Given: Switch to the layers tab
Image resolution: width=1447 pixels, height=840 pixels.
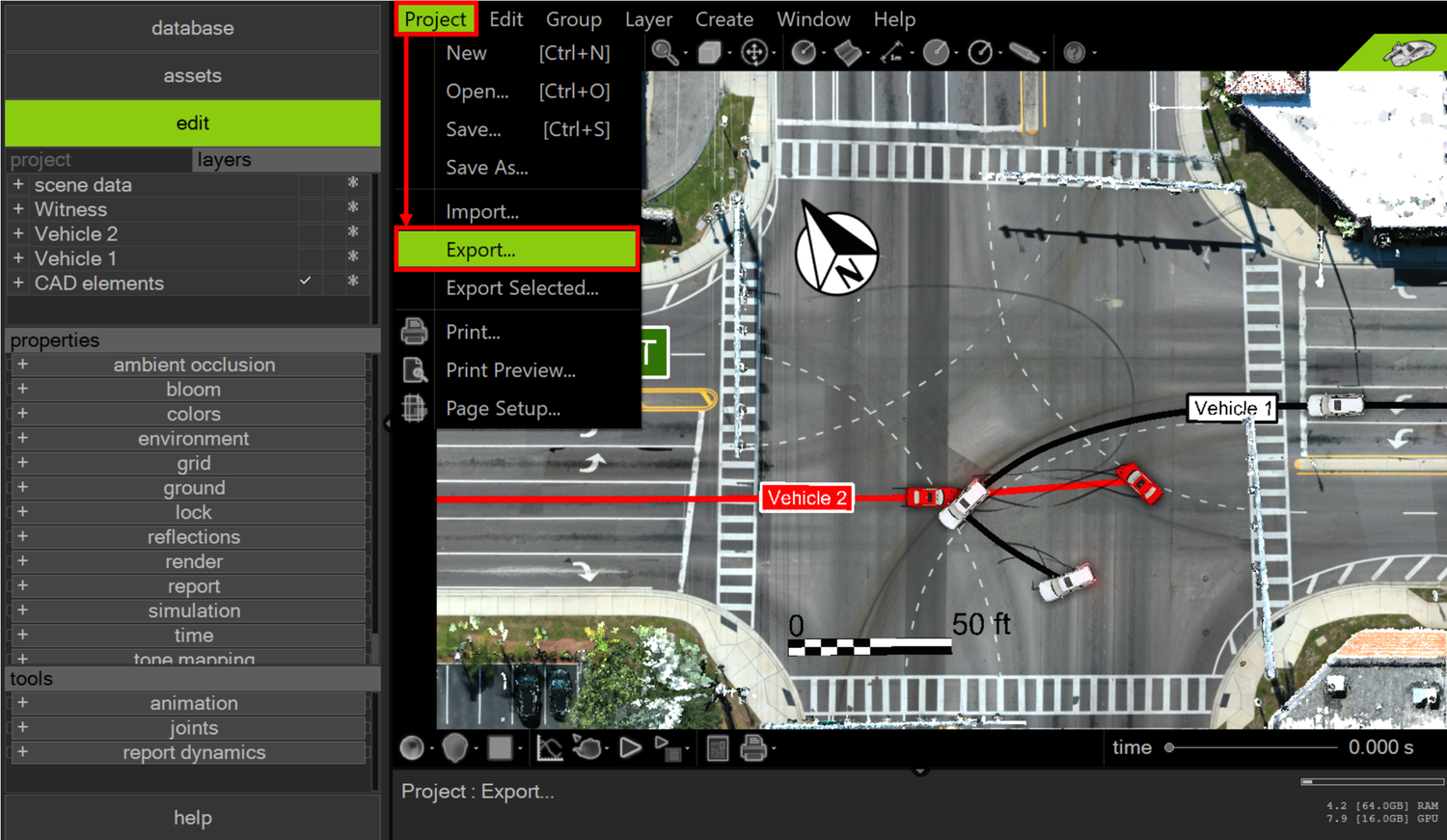Looking at the screenshot, I should click(x=287, y=160).
